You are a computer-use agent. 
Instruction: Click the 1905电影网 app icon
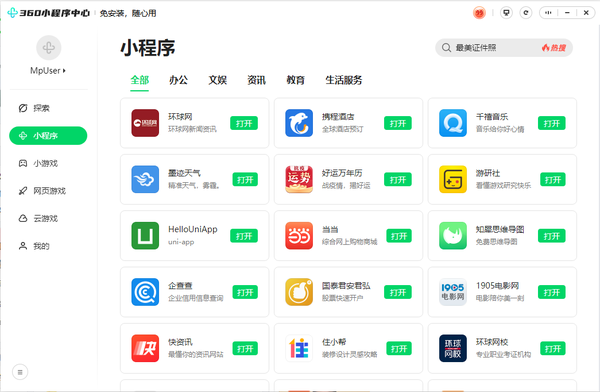click(453, 292)
